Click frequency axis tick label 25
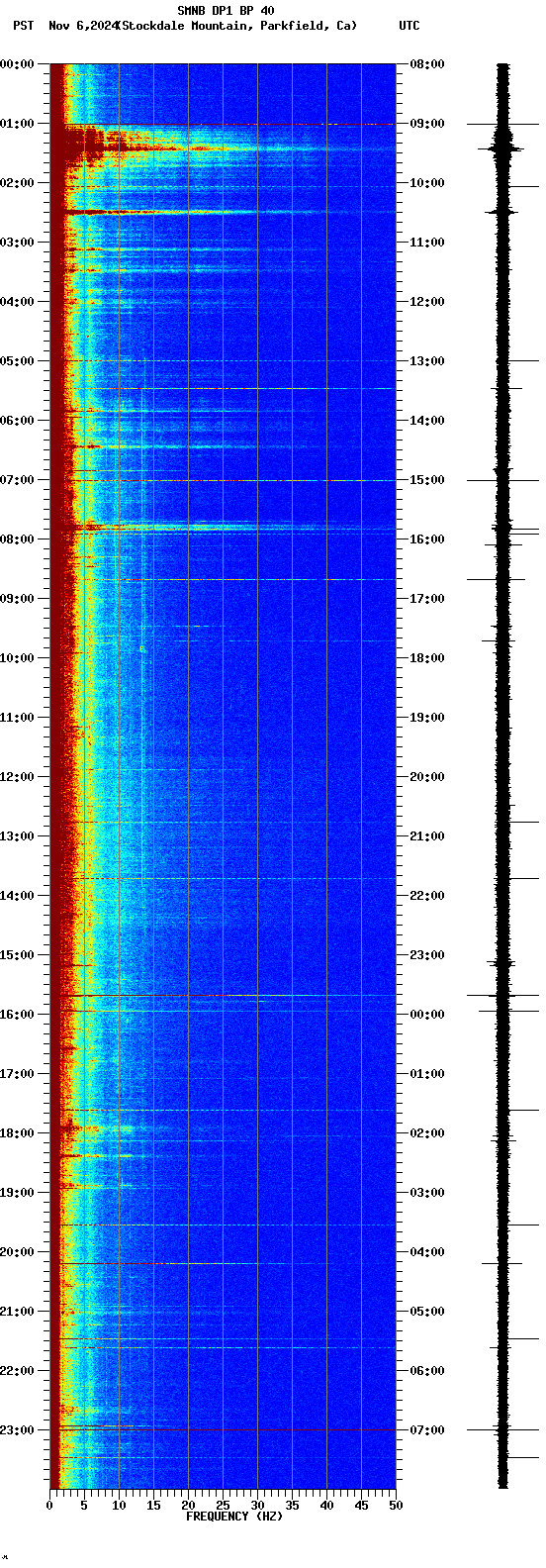The height and width of the screenshot is (1568, 546). pyautogui.click(x=223, y=1506)
